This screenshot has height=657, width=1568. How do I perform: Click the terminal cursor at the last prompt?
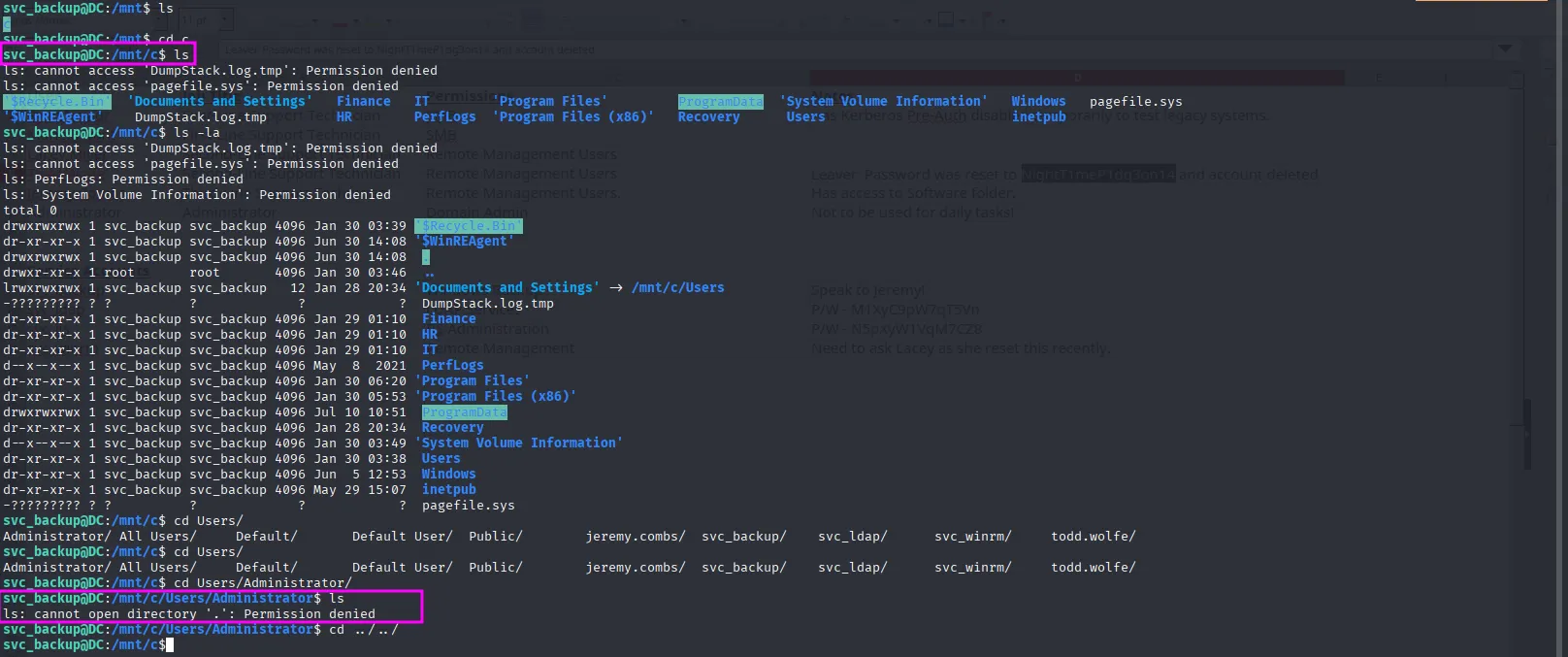[169, 645]
